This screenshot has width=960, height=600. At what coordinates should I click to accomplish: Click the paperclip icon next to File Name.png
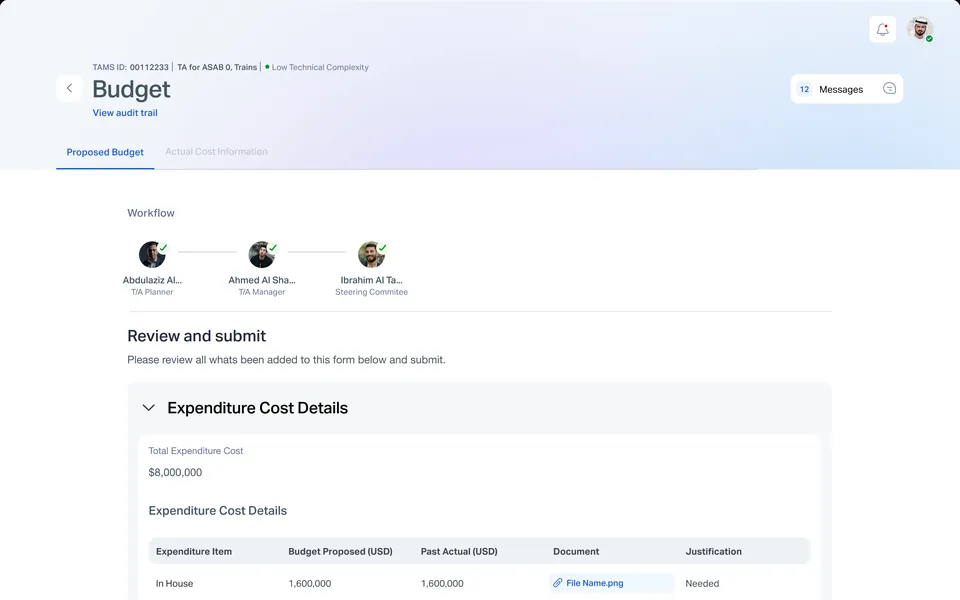tap(558, 583)
